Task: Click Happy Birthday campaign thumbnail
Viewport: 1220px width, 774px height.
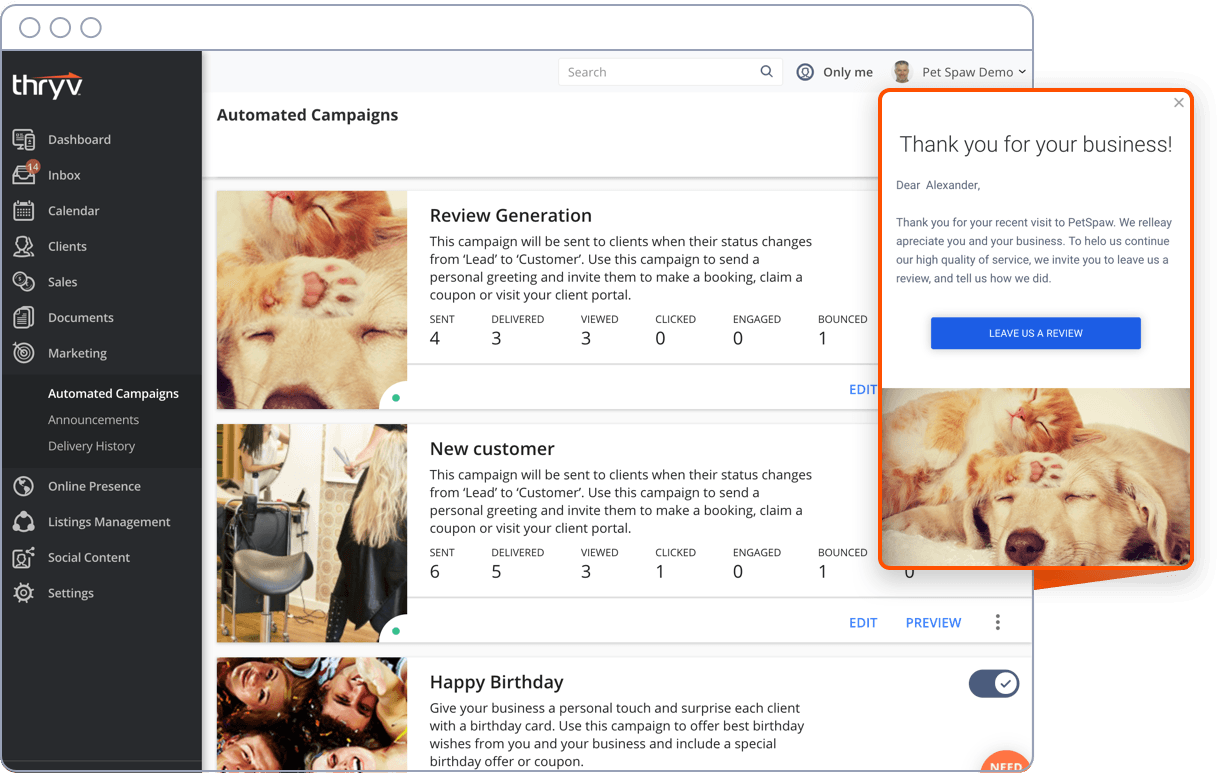Action: point(312,714)
